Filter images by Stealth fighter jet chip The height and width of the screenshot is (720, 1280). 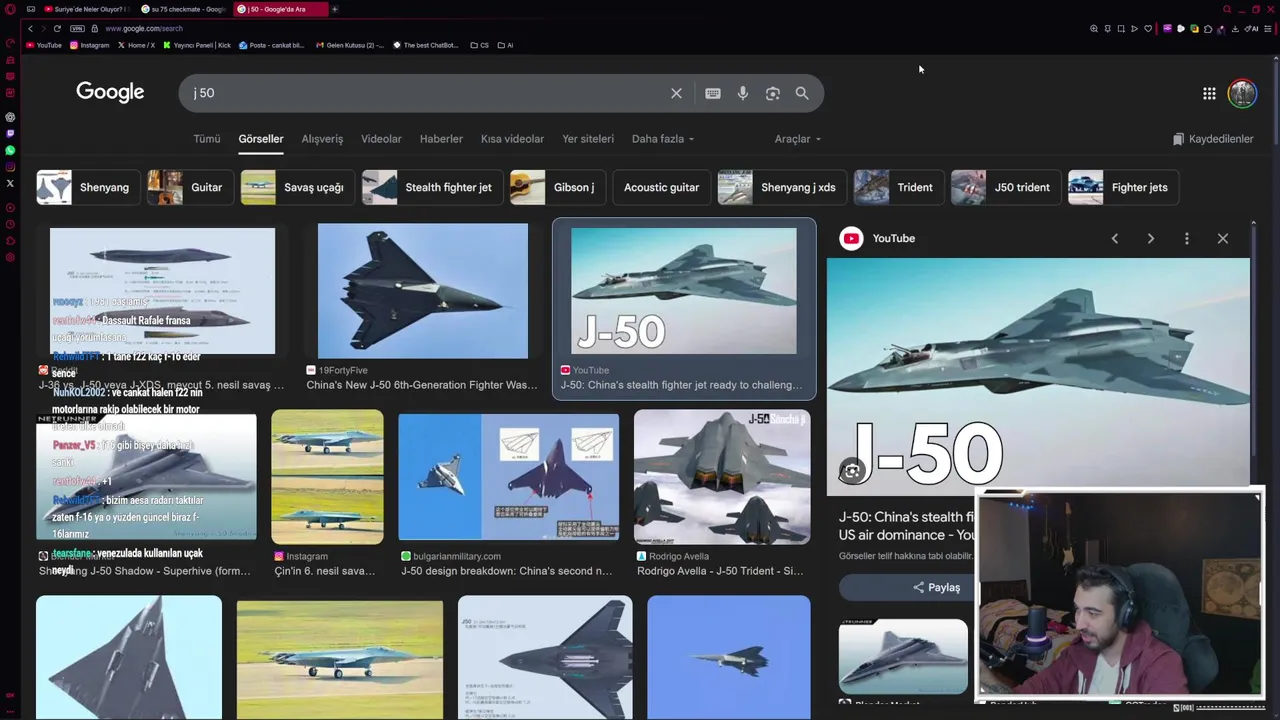[432, 187]
